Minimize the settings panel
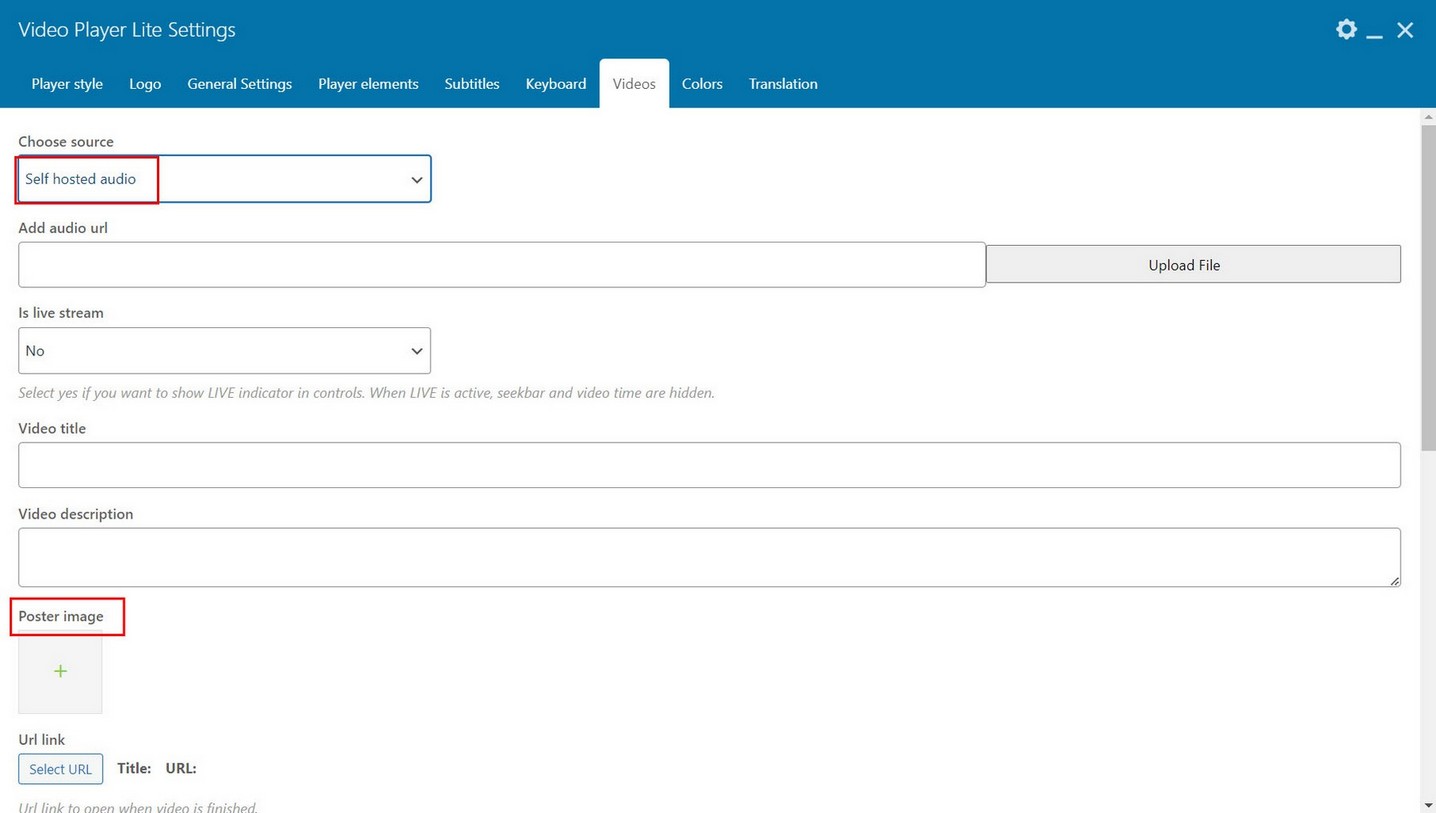 click(1375, 32)
